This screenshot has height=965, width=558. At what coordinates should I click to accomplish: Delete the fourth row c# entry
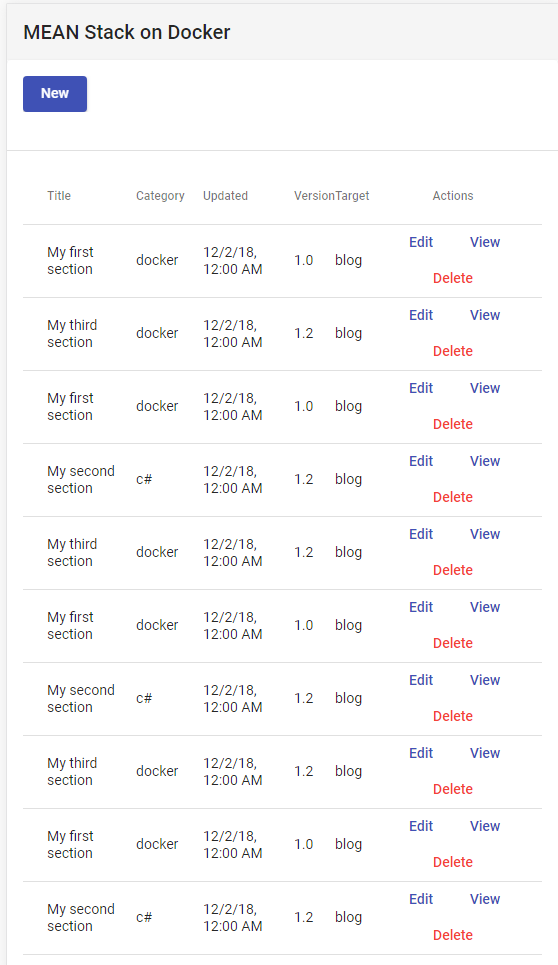click(x=453, y=497)
